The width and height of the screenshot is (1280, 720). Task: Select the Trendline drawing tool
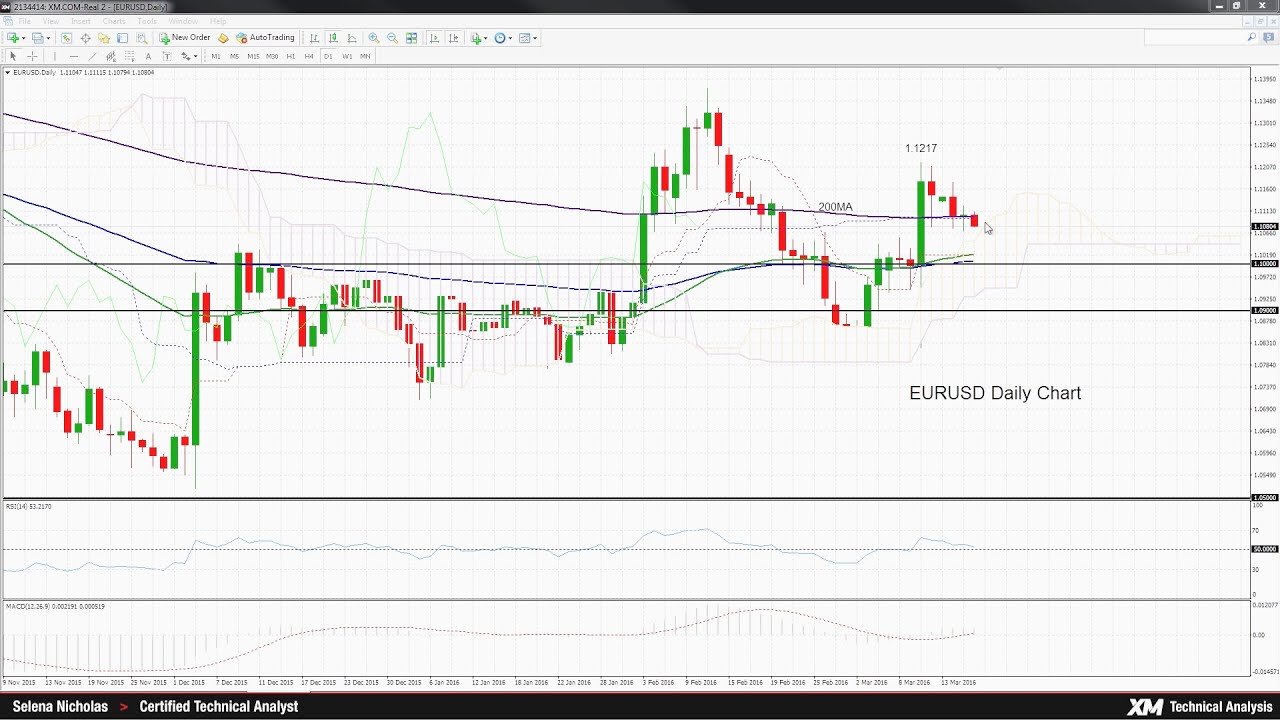92,56
